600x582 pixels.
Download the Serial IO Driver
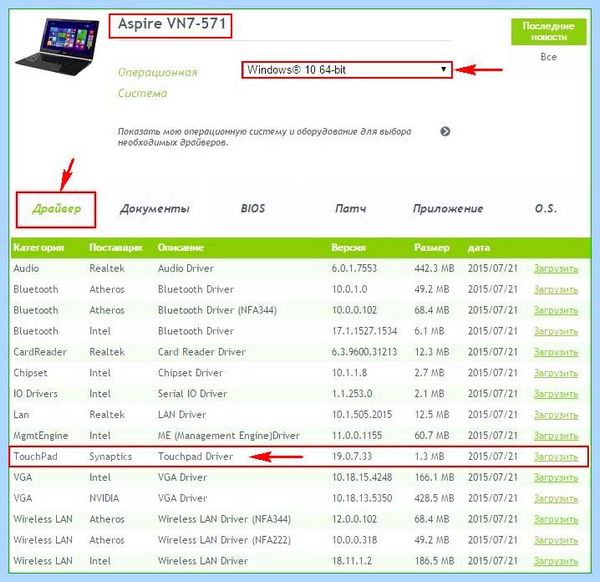556,394
